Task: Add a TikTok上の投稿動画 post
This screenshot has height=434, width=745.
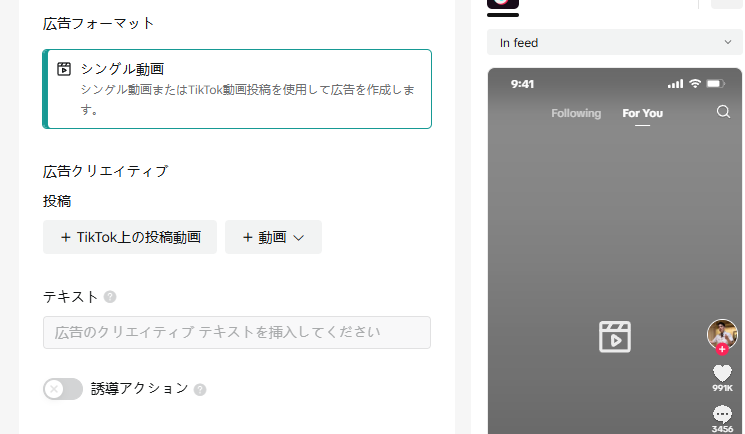Action: point(130,237)
